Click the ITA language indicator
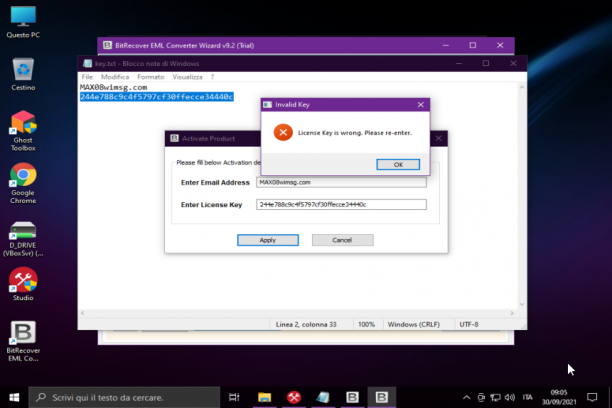This screenshot has width=612, height=408. click(x=527, y=397)
